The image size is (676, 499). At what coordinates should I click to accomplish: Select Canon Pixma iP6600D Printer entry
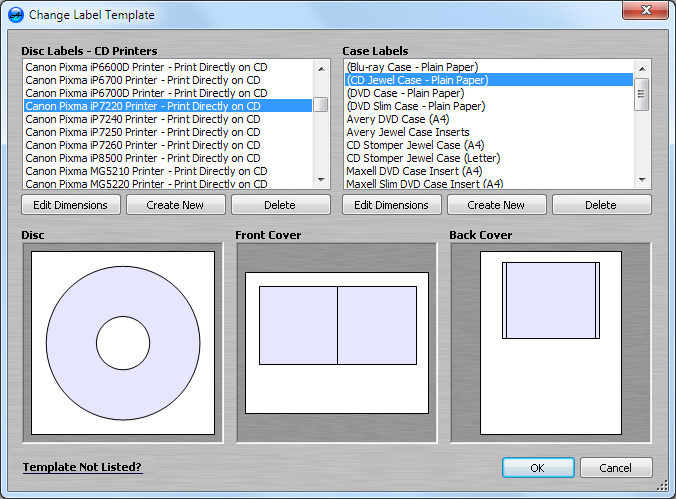[142, 67]
